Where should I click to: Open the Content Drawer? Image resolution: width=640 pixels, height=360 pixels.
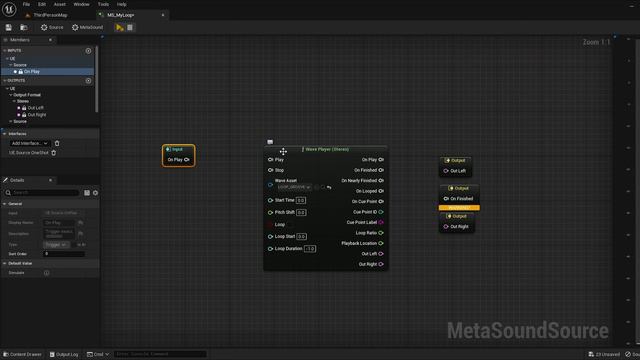(x=22, y=354)
